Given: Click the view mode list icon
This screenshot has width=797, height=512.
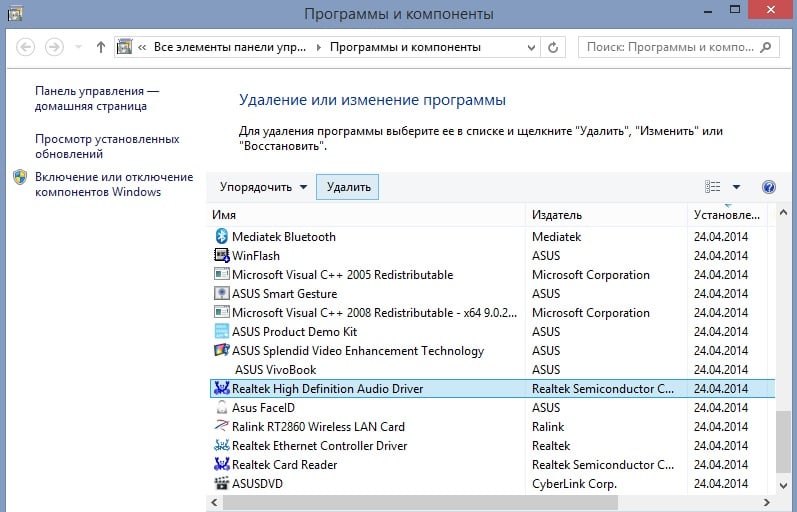Looking at the screenshot, I should click(x=712, y=187).
